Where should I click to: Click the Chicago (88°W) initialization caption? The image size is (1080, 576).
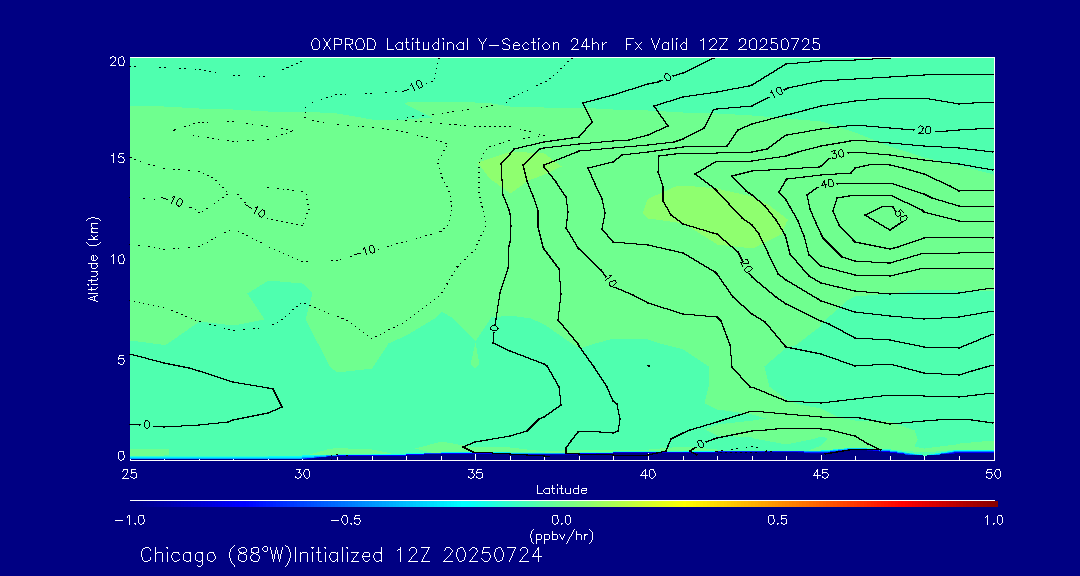(341, 555)
